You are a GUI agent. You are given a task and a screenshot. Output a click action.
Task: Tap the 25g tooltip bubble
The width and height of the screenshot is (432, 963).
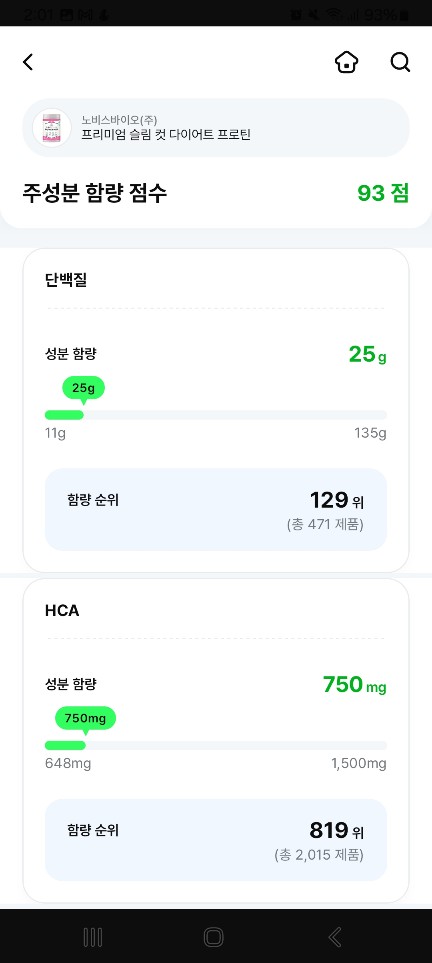tap(84, 389)
